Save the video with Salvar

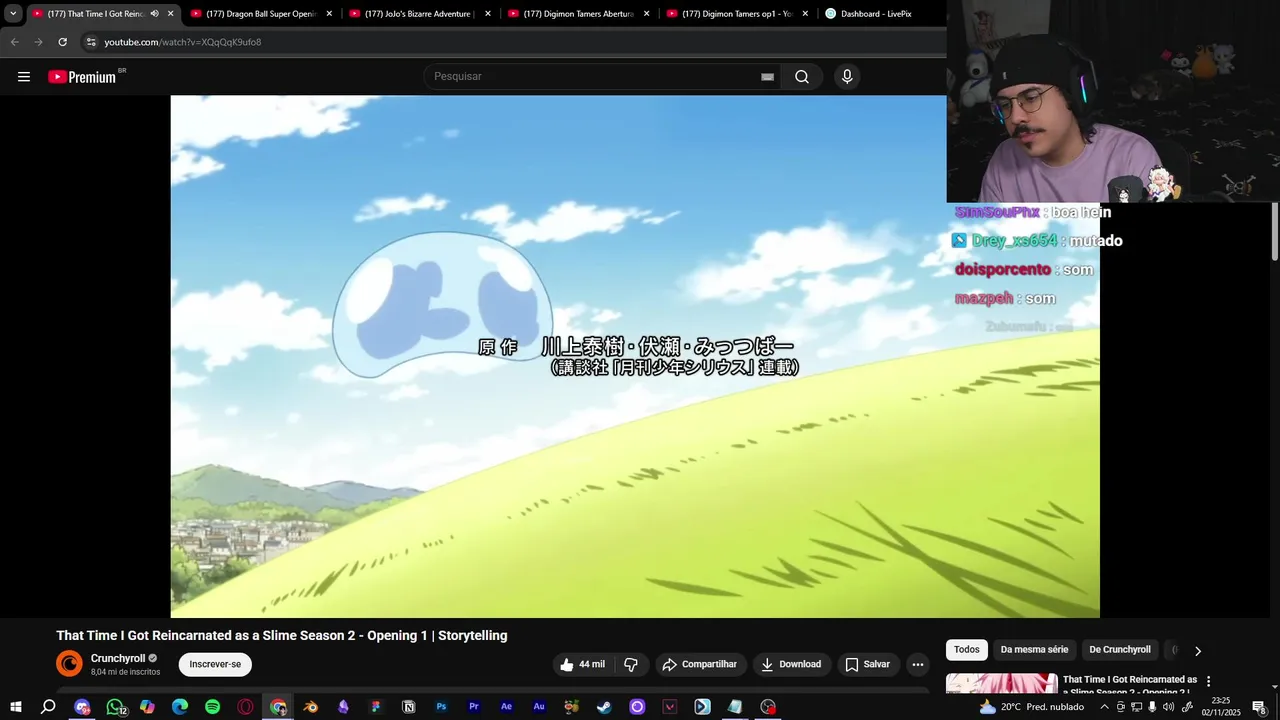tap(867, 664)
